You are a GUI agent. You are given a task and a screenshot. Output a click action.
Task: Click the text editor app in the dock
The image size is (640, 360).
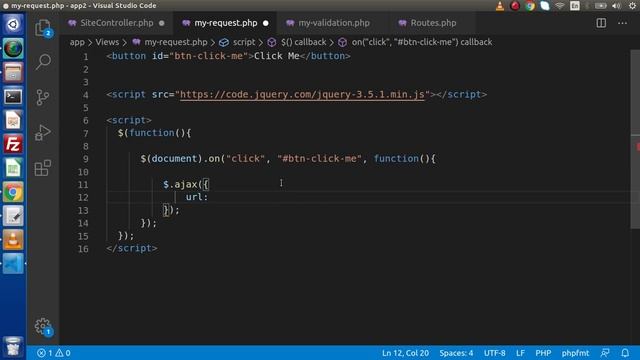(x=13, y=216)
